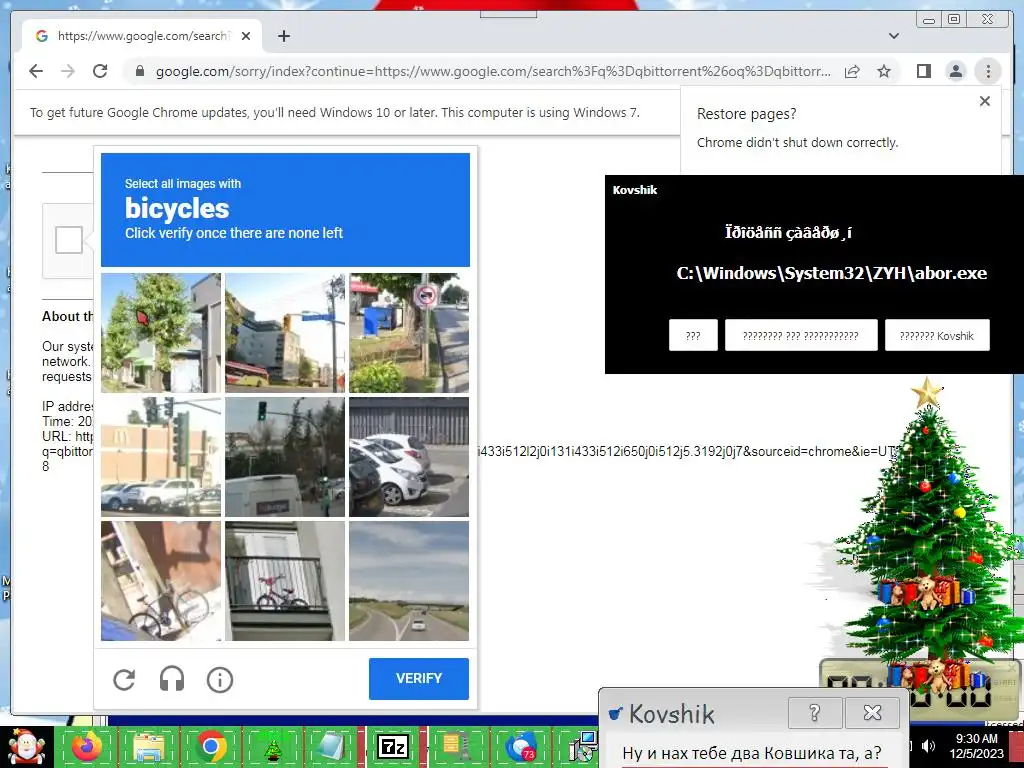Viewport: 1024px width, 768px height.
Task: Click the Kovshik balloon help button
Action: 814,712
